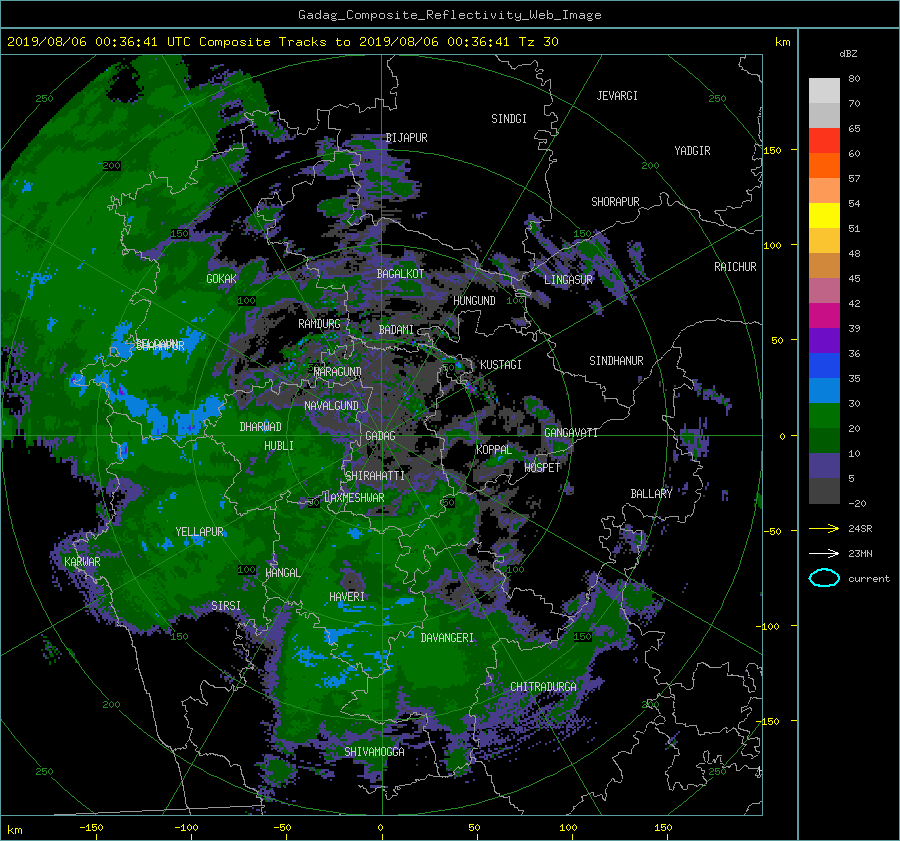Click the SINDGI city label
This screenshot has width=900, height=841.
tap(509, 119)
